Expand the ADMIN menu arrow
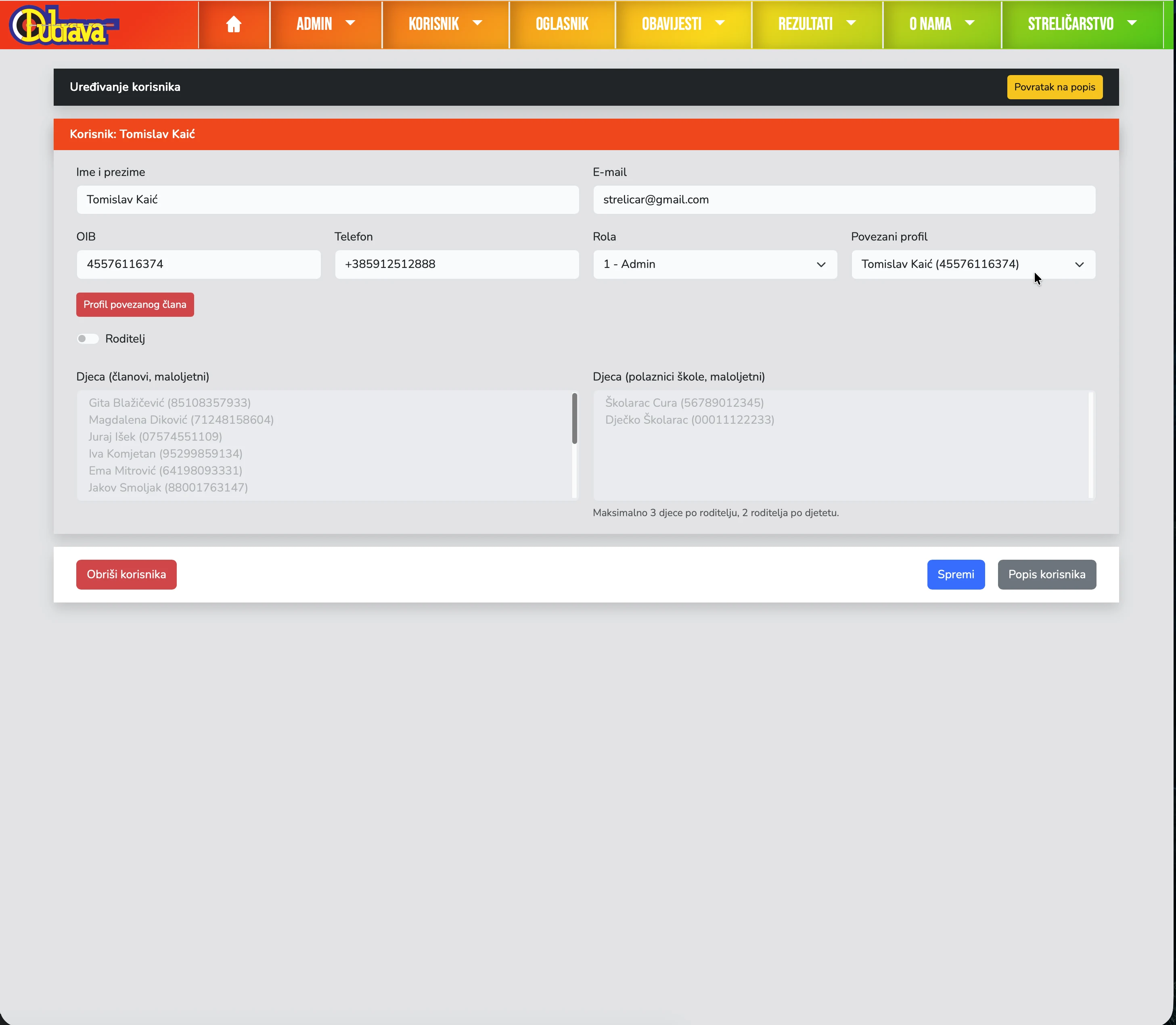This screenshot has width=1176, height=1025. click(350, 23)
